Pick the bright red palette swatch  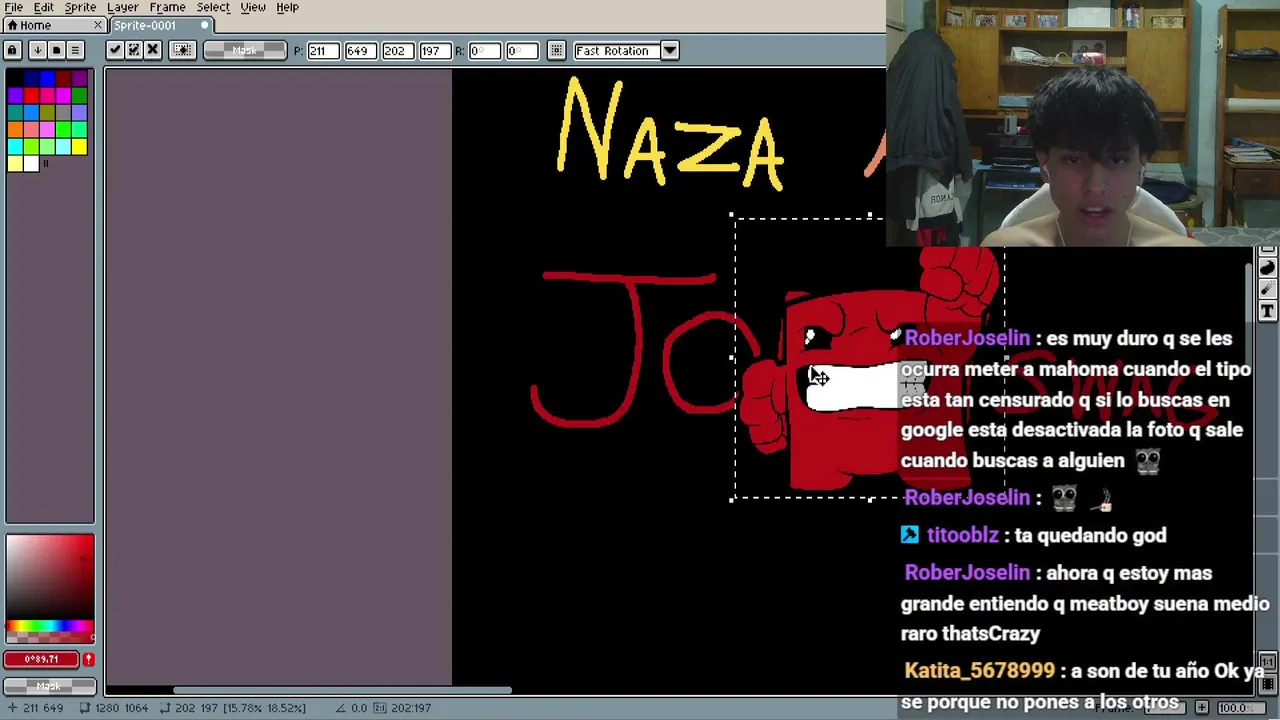pos(31,95)
